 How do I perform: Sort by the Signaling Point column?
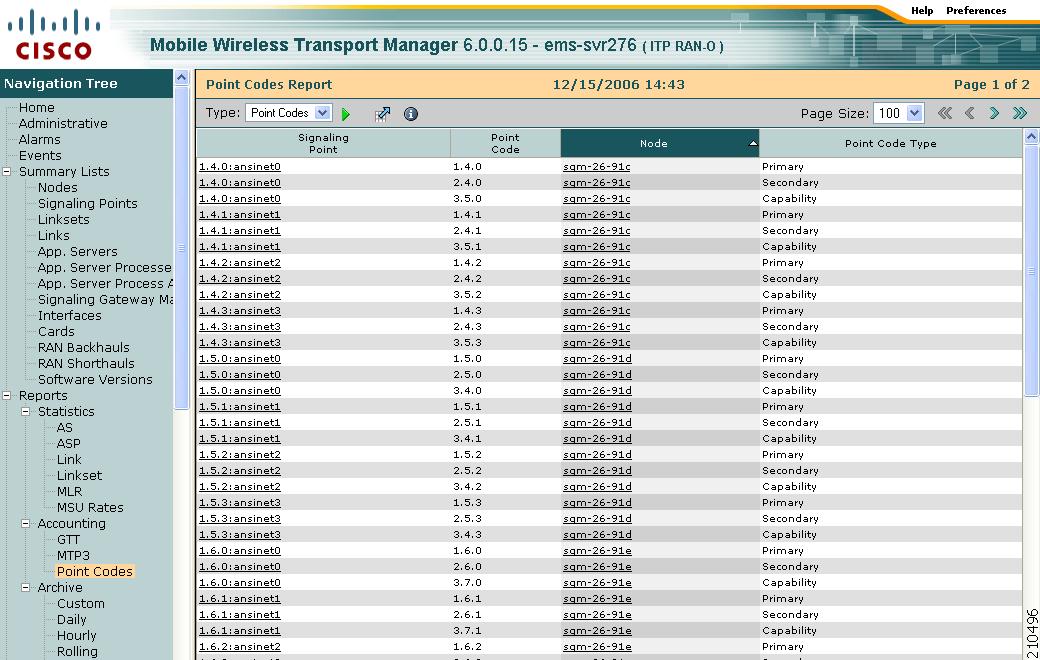tap(323, 143)
